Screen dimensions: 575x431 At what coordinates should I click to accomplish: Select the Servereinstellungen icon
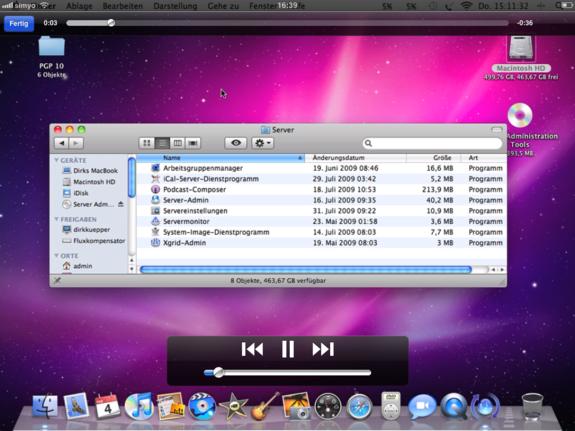(155, 211)
